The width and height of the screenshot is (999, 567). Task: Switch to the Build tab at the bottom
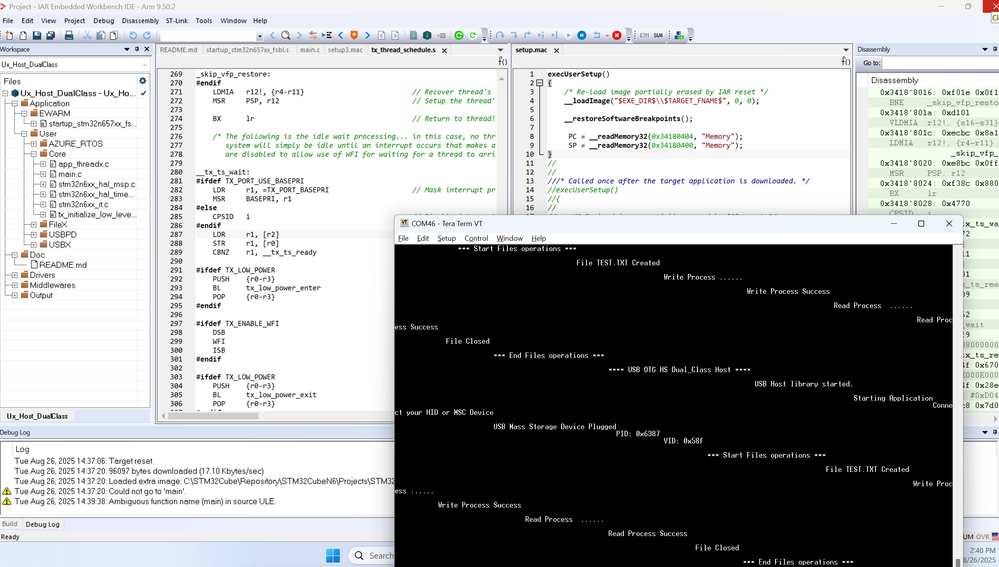10,524
